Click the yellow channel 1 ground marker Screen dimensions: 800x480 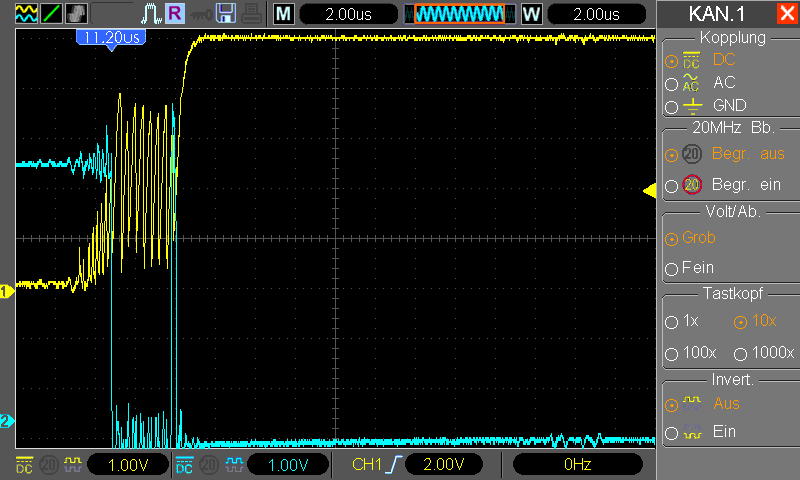pos(7,292)
